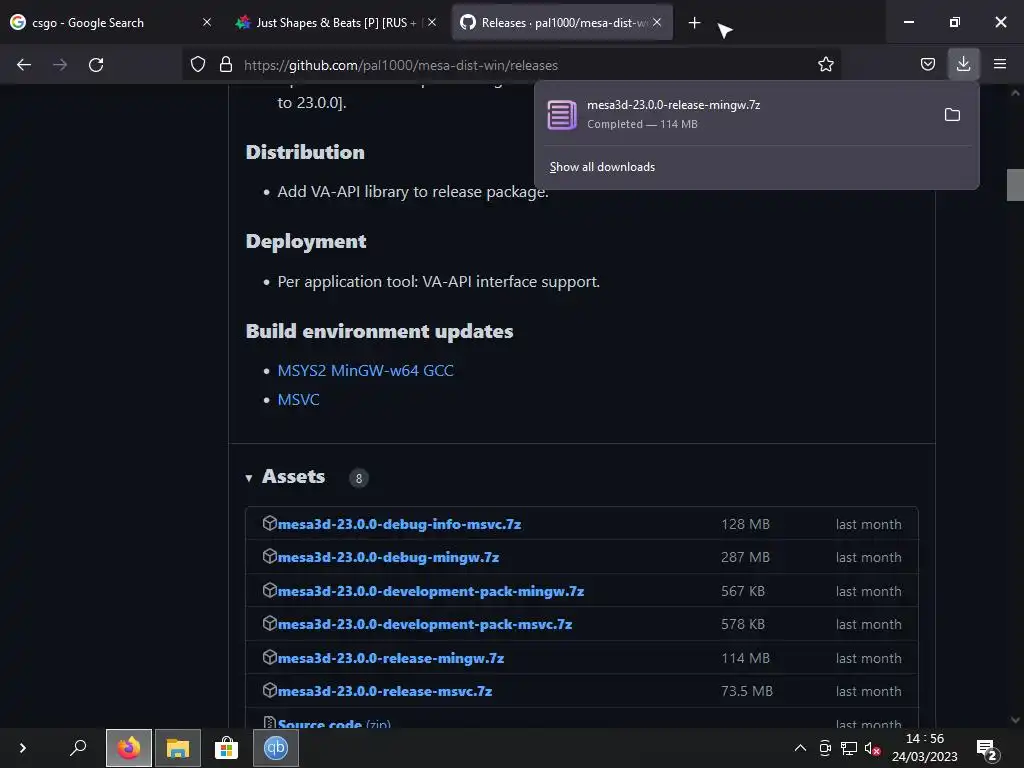Click the page vertical scrollbar thumb
Screen dimensions: 1024x768
pyautogui.click(x=1015, y=185)
